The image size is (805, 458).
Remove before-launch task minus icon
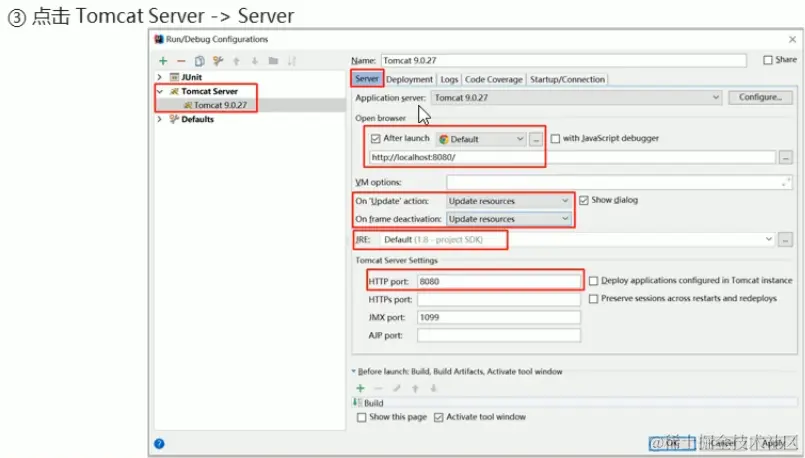pyautogui.click(x=379, y=388)
